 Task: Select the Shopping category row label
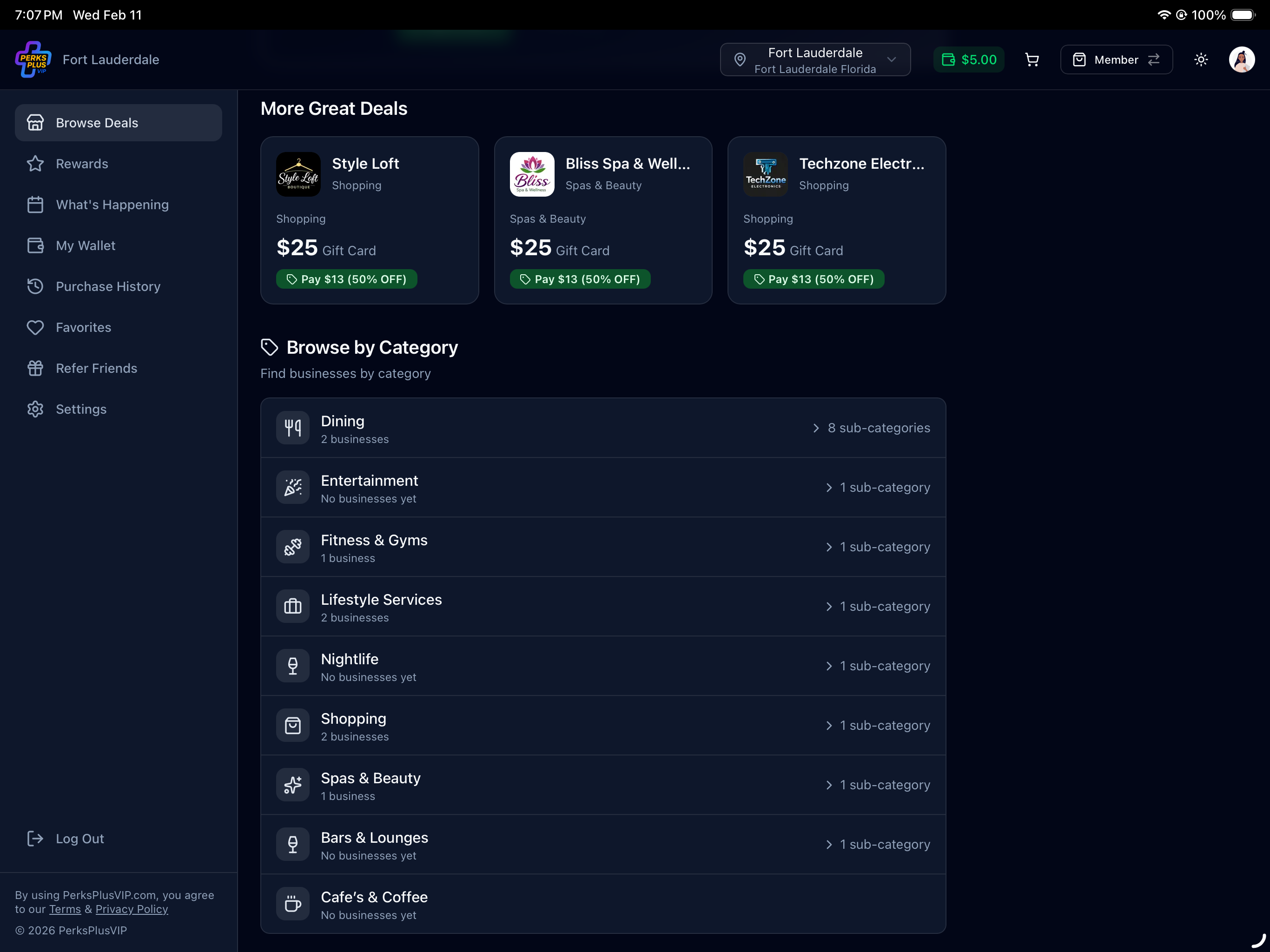(353, 719)
